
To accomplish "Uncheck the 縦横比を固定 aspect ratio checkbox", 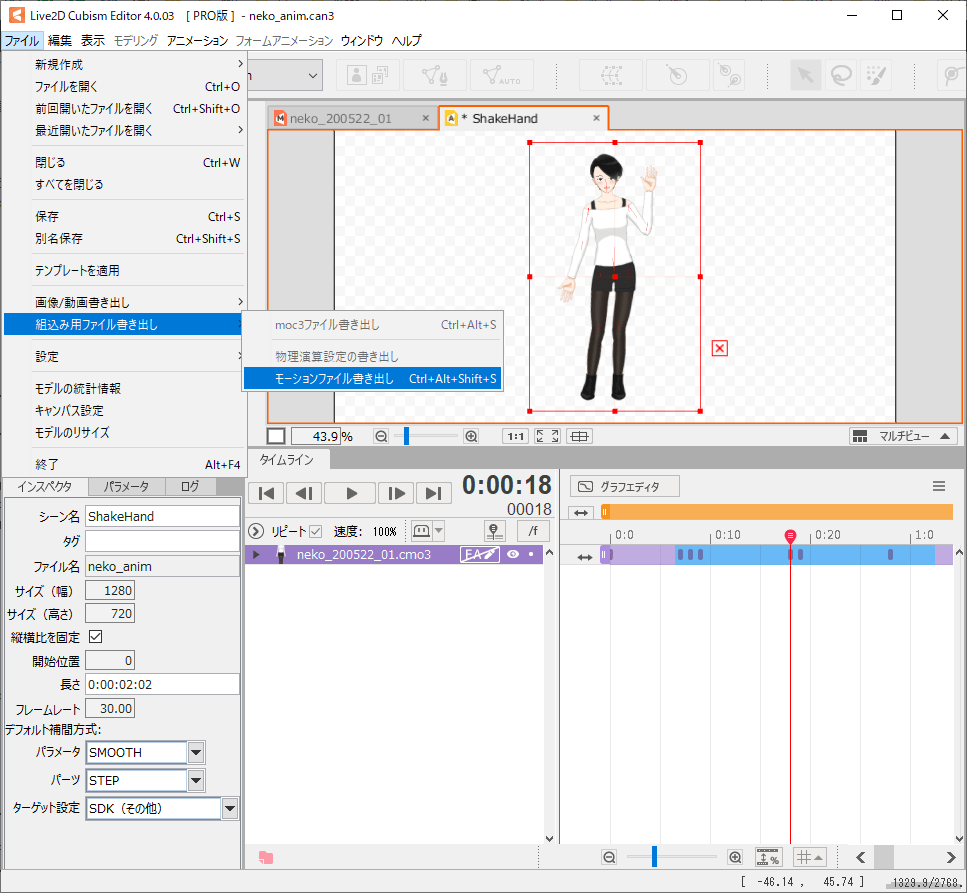I will [x=96, y=636].
